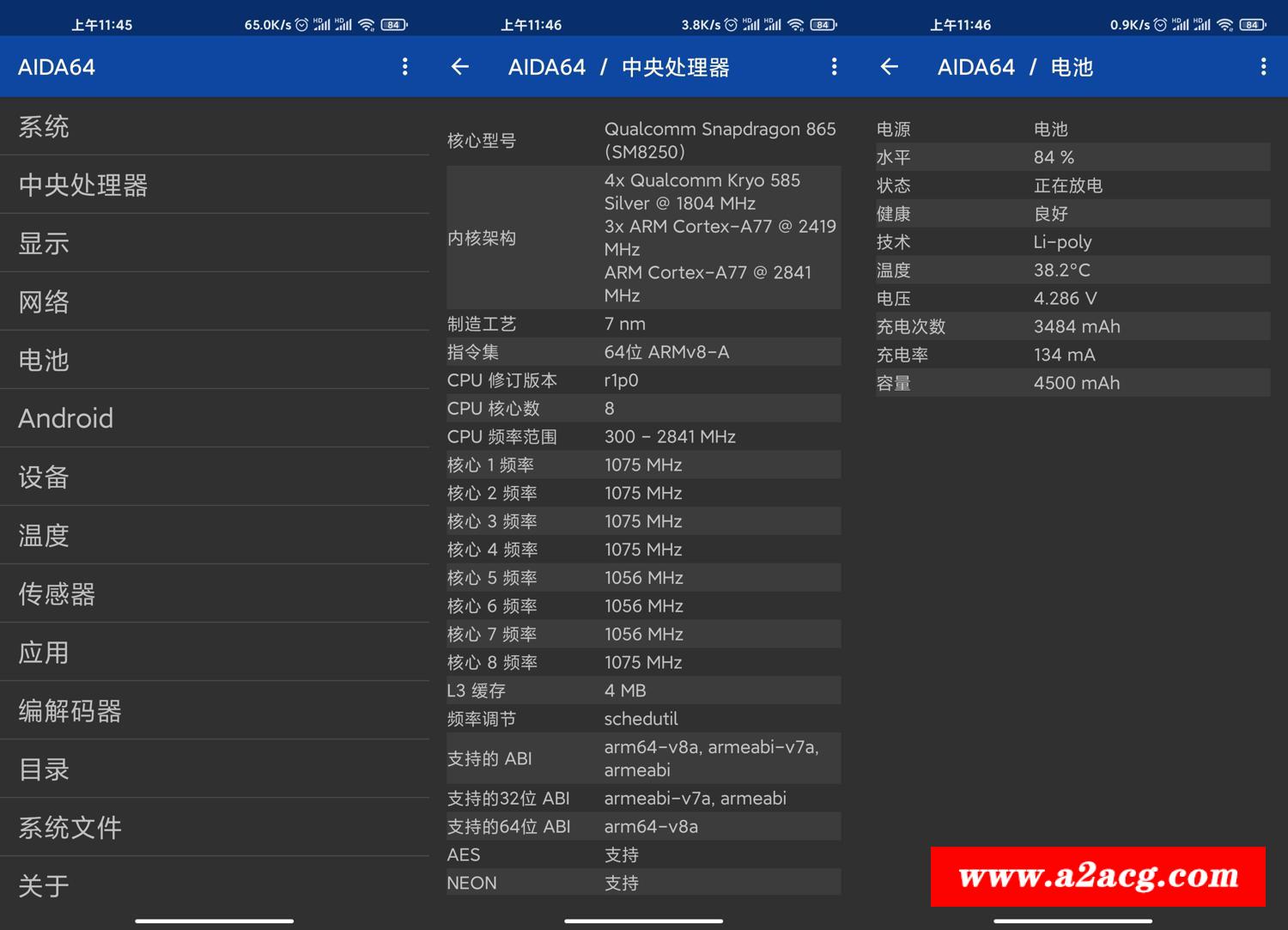Image resolution: width=1288 pixels, height=930 pixels.
Task: Open overflow menu on 中央处理器 screen
Action: 834,67
